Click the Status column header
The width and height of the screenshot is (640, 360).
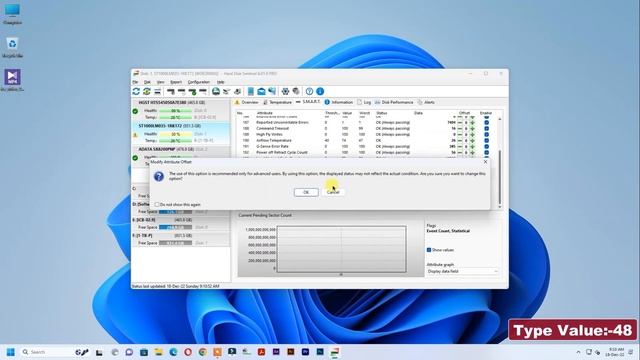tap(382, 113)
